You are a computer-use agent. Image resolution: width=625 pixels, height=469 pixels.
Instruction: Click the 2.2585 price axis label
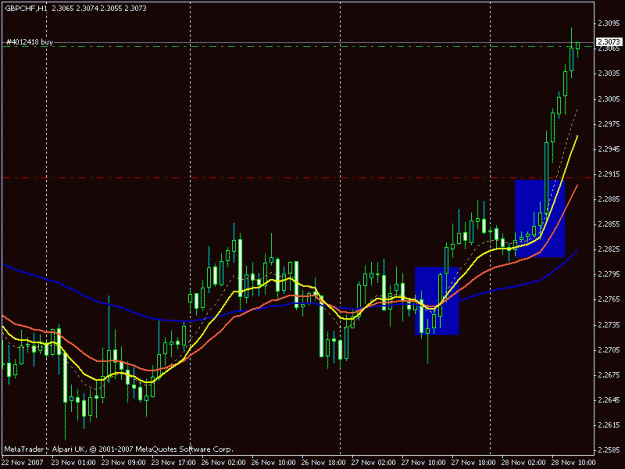pyautogui.click(x=609, y=450)
